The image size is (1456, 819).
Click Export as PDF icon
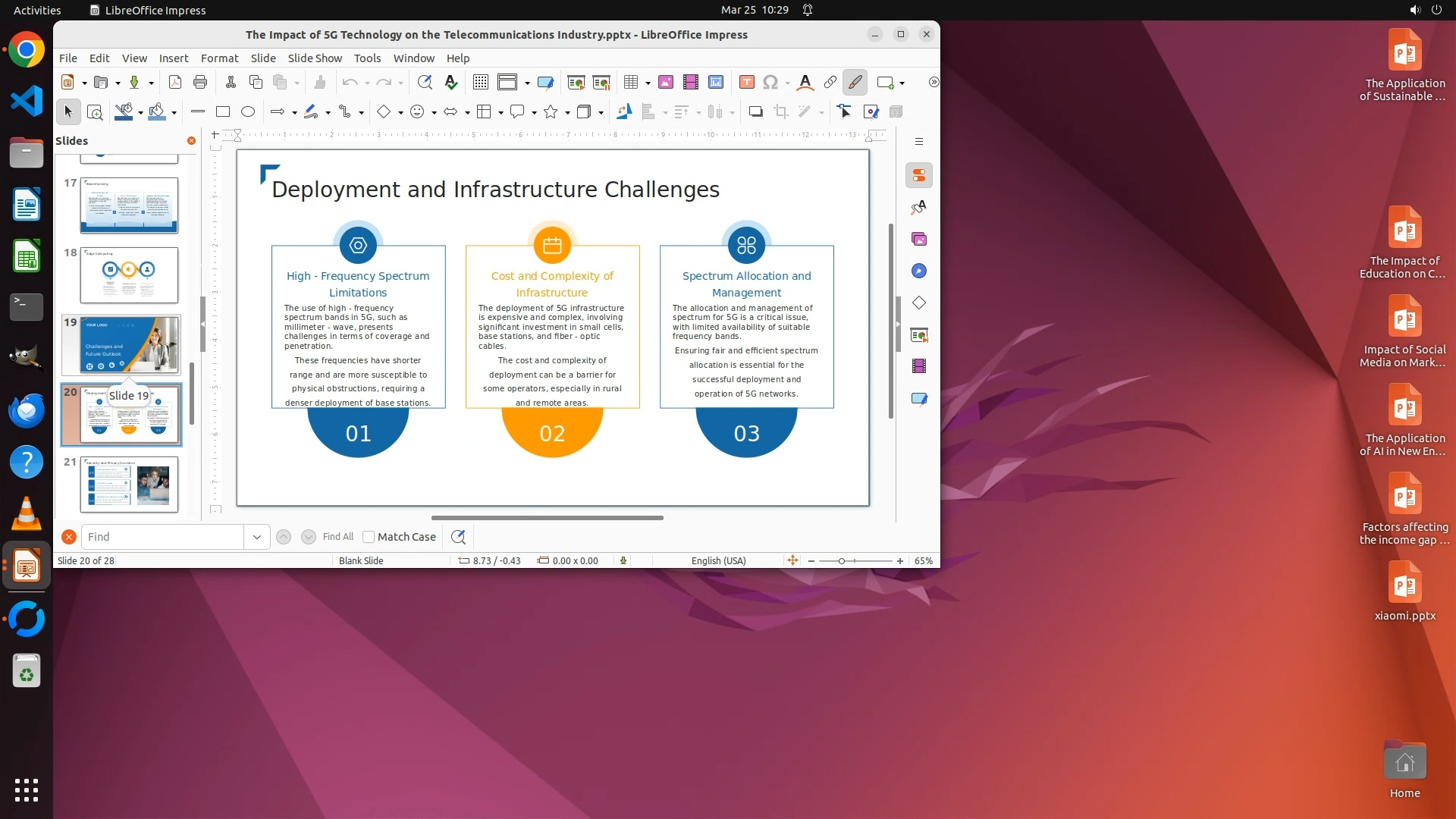pos(175,82)
